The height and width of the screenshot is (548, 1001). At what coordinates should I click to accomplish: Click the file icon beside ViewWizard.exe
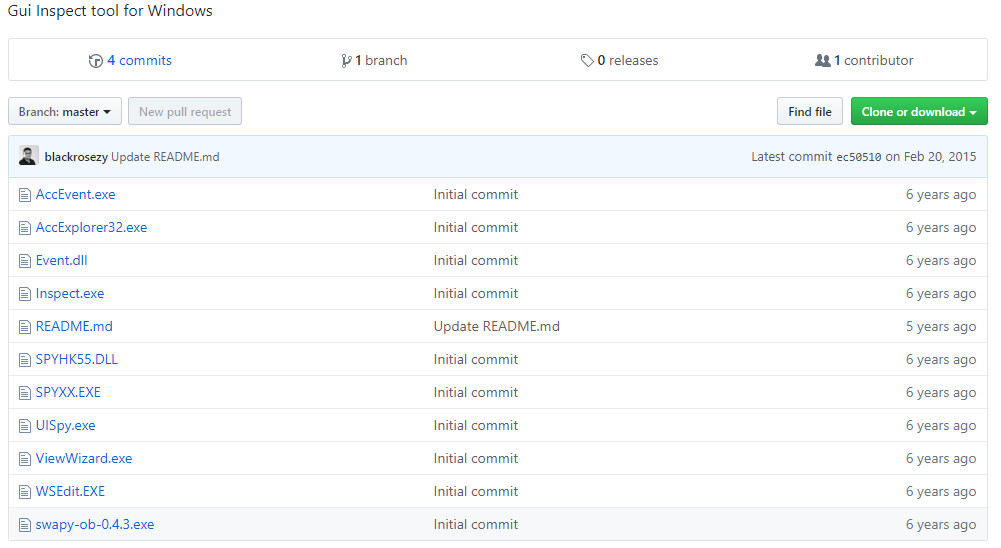point(25,459)
